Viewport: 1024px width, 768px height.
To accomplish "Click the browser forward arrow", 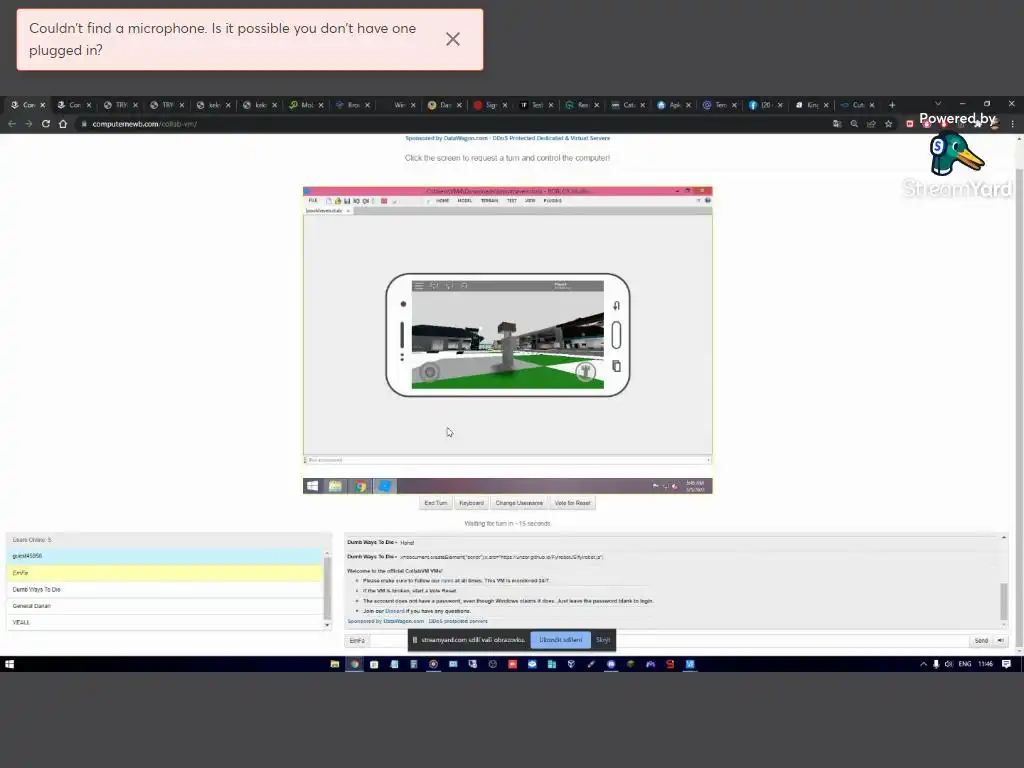I will 29,123.
